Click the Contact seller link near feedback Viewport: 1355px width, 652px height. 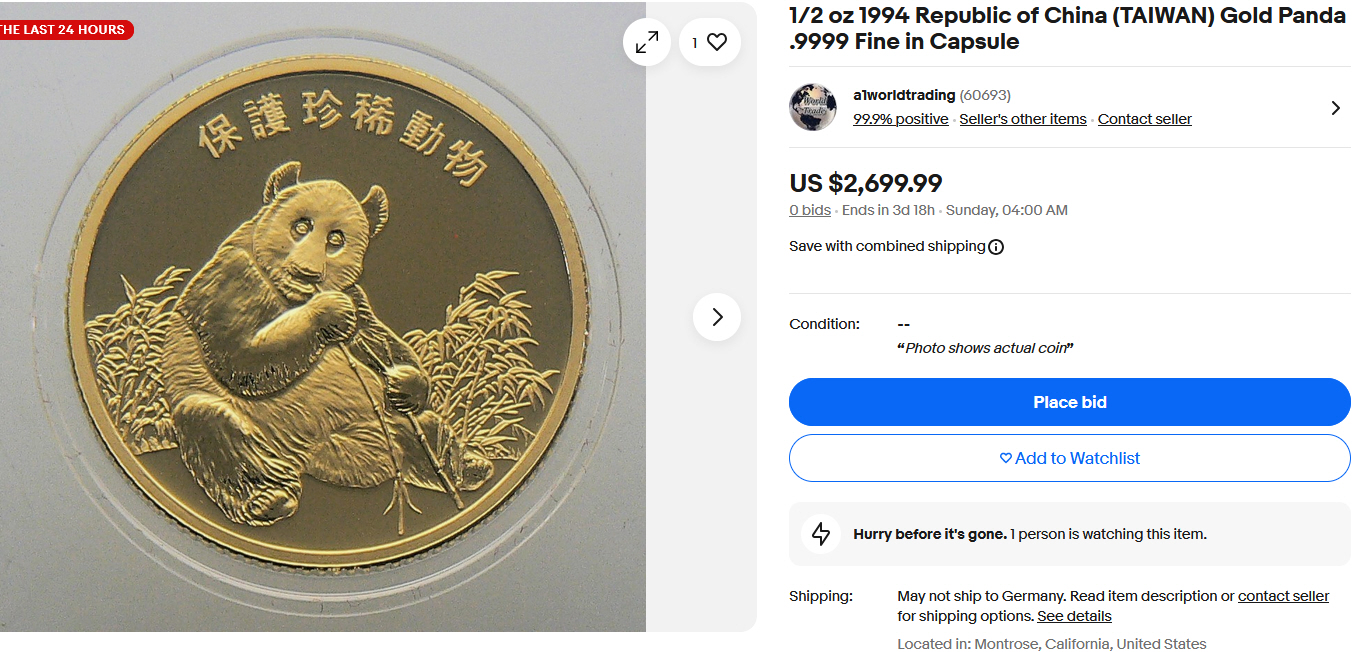(1144, 119)
